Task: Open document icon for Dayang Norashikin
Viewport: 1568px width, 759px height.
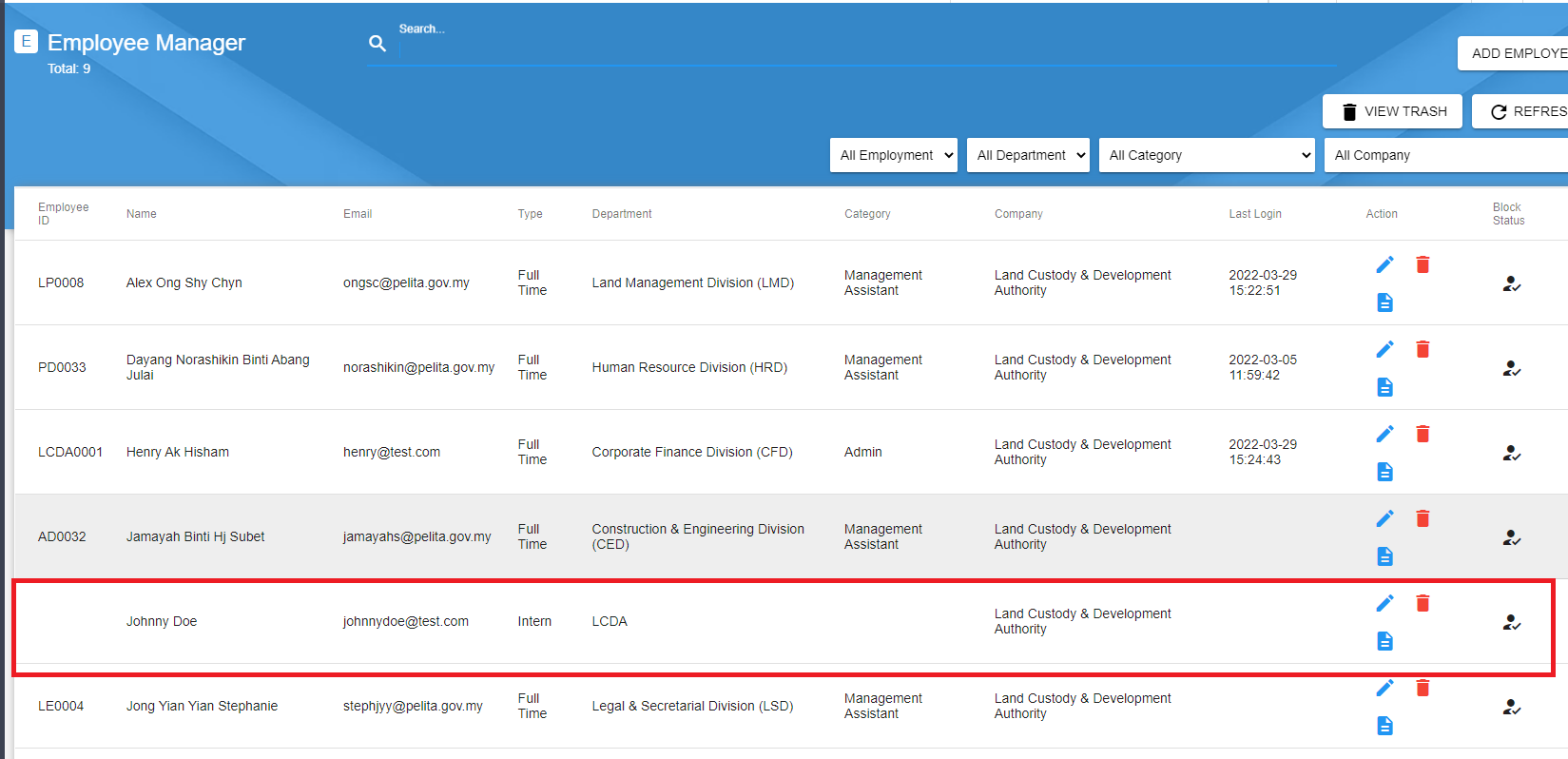Action: [x=1384, y=387]
